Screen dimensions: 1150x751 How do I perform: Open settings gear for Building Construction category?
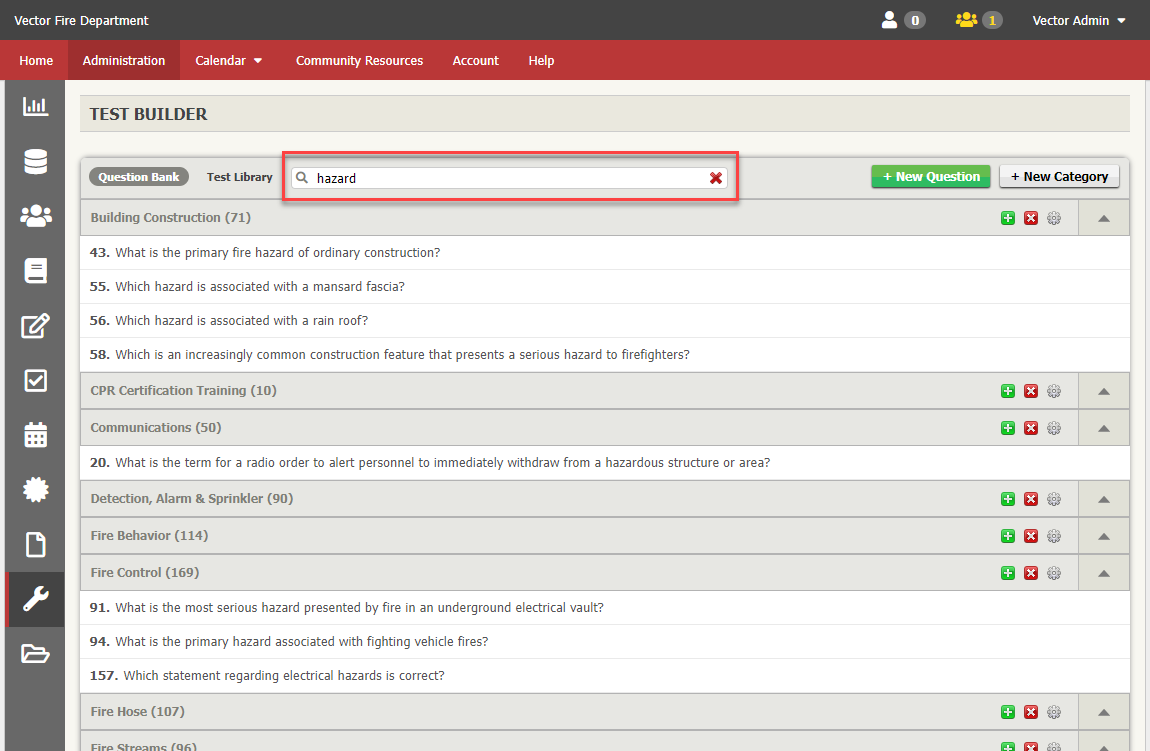coord(1053,217)
